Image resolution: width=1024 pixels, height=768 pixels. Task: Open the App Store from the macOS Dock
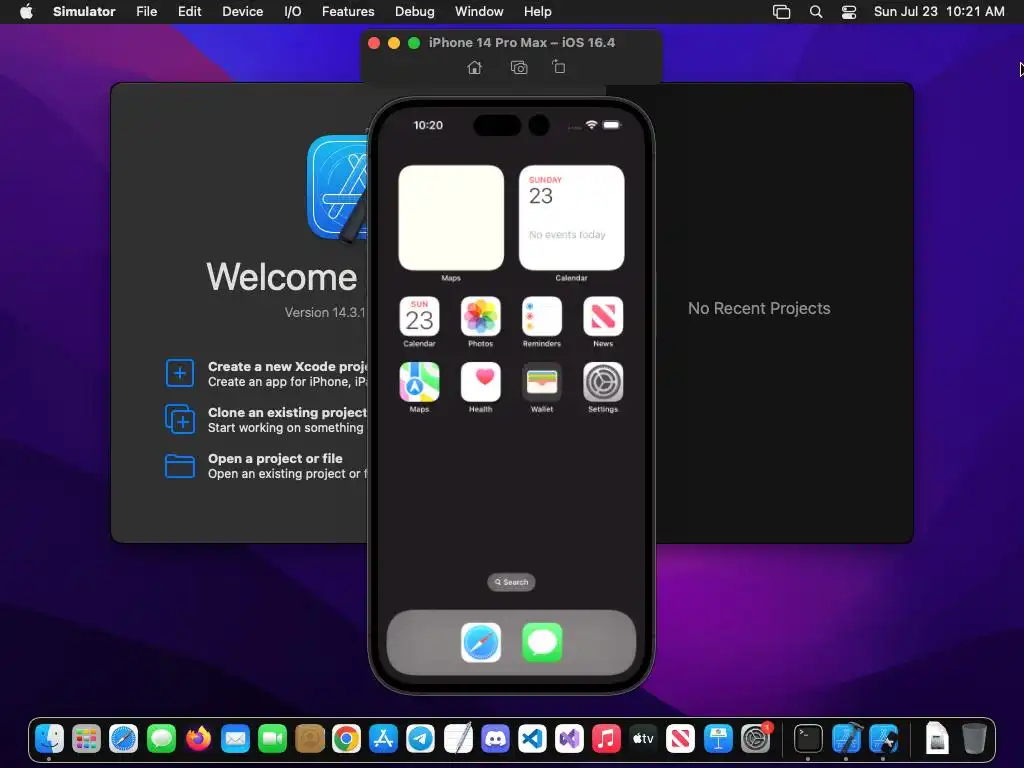click(x=383, y=739)
